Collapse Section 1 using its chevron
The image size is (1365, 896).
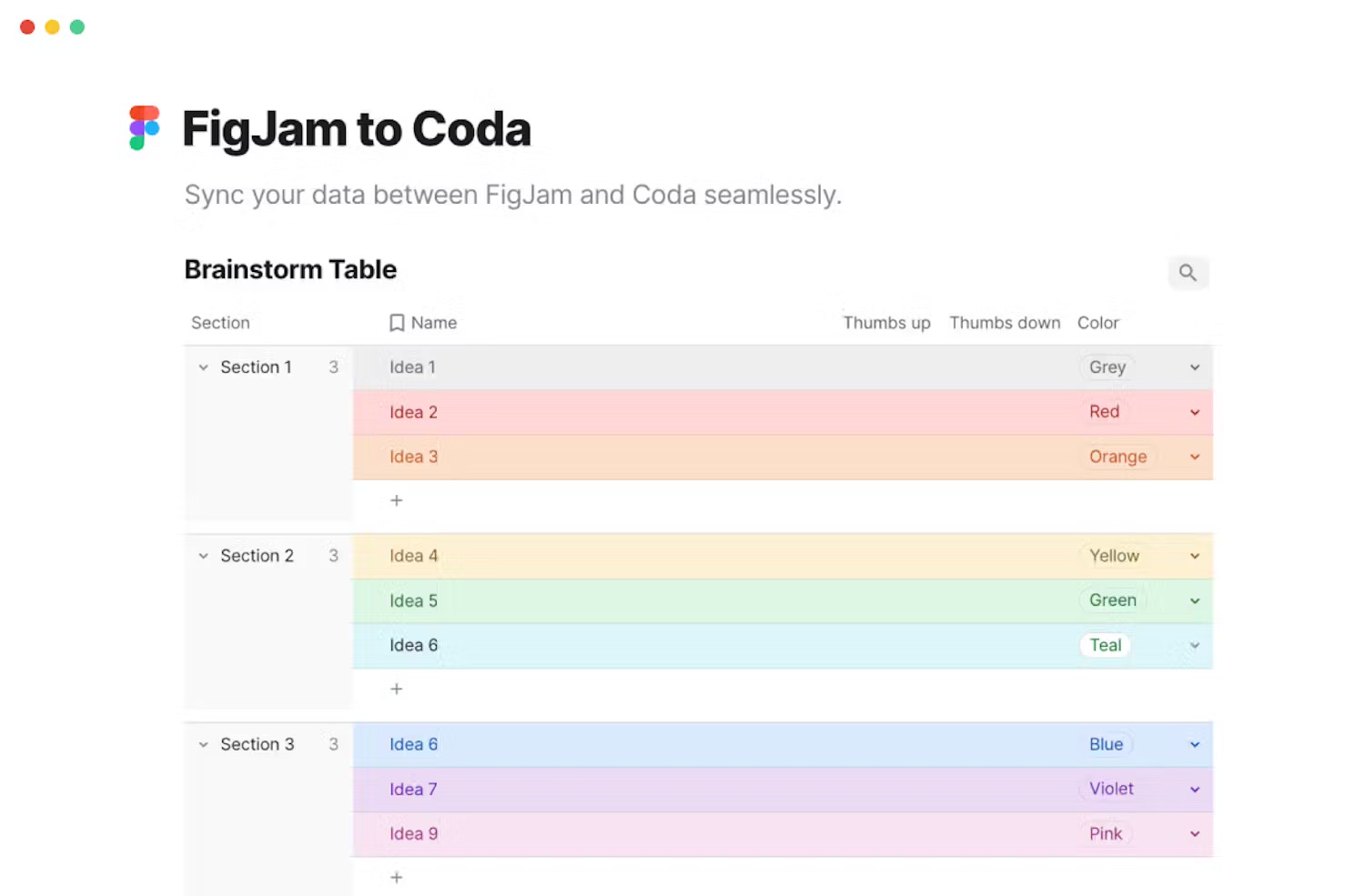coord(203,367)
